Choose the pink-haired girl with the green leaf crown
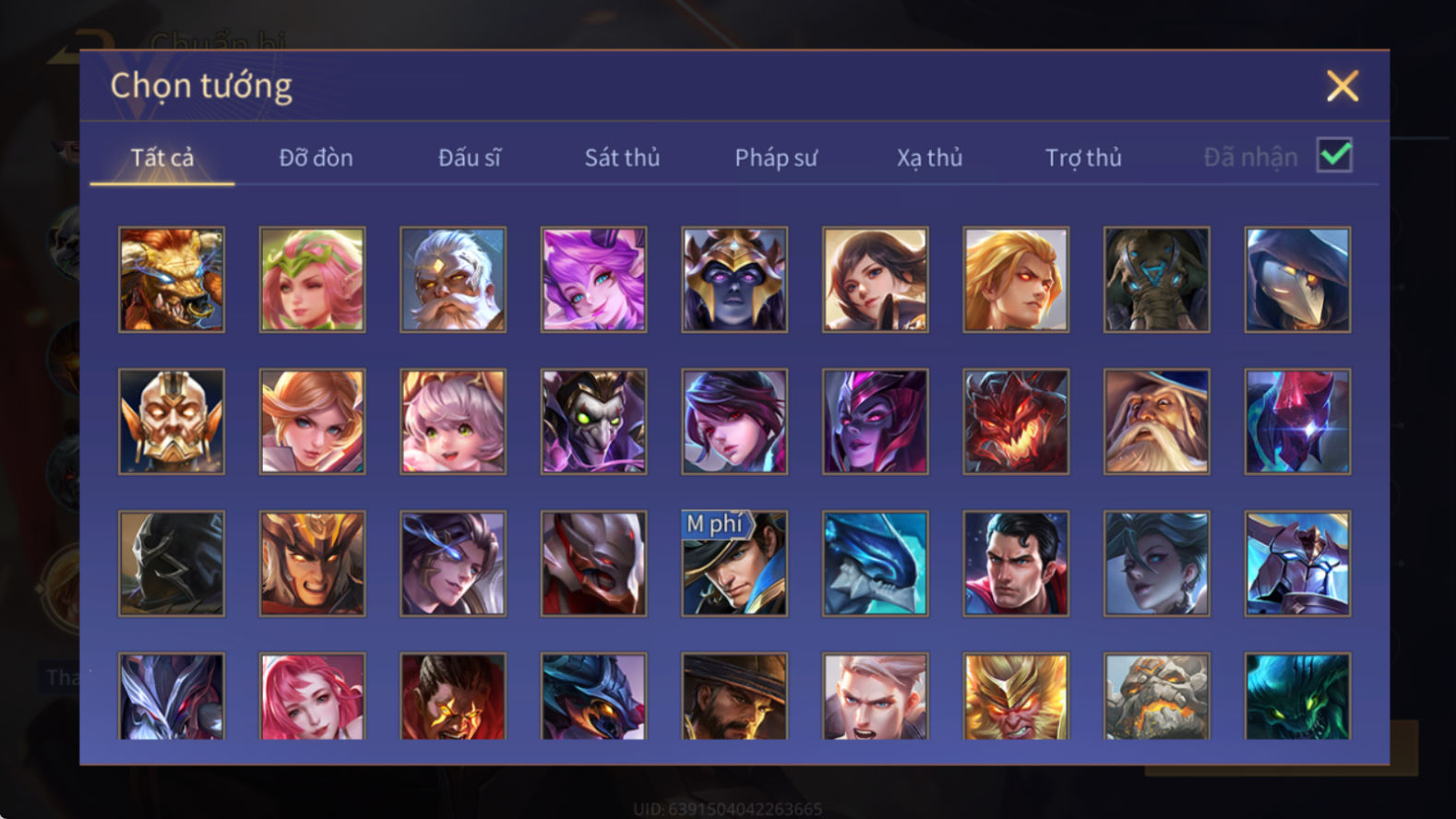This screenshot has width=1456, height=819. click(312, 279)
